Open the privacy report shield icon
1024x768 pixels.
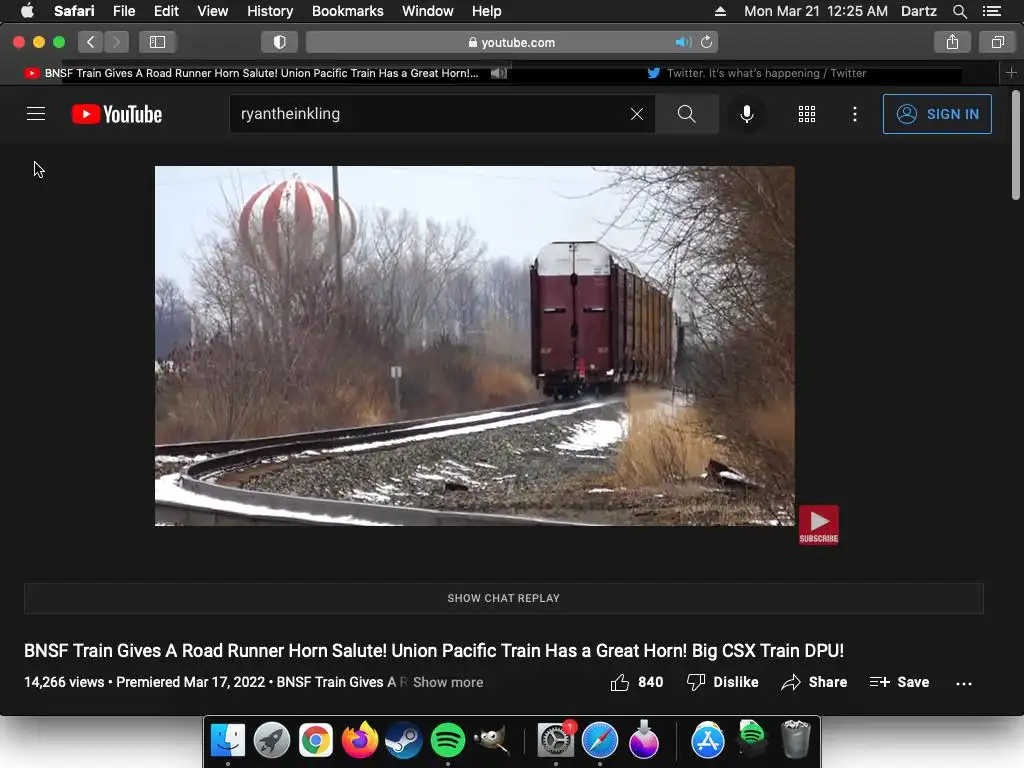280,42
